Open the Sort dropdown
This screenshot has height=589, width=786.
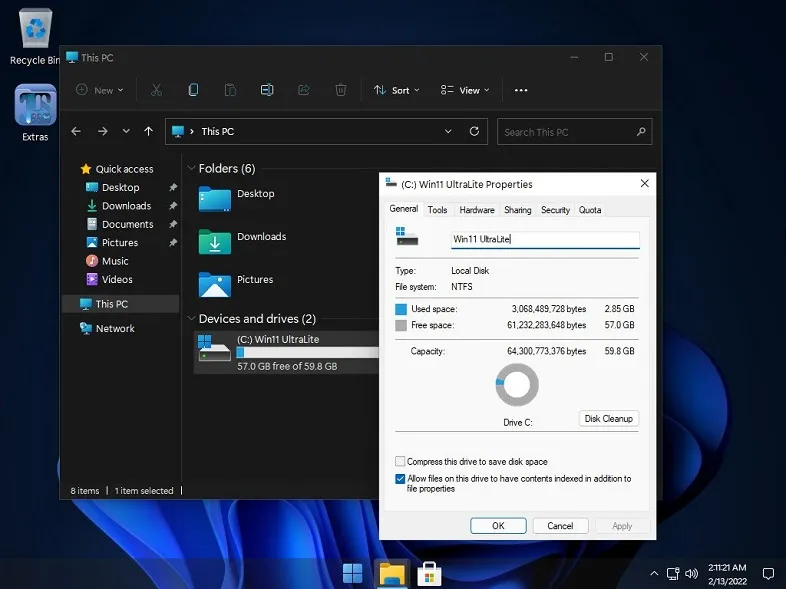pyautogui.click(x=397, y=90)
